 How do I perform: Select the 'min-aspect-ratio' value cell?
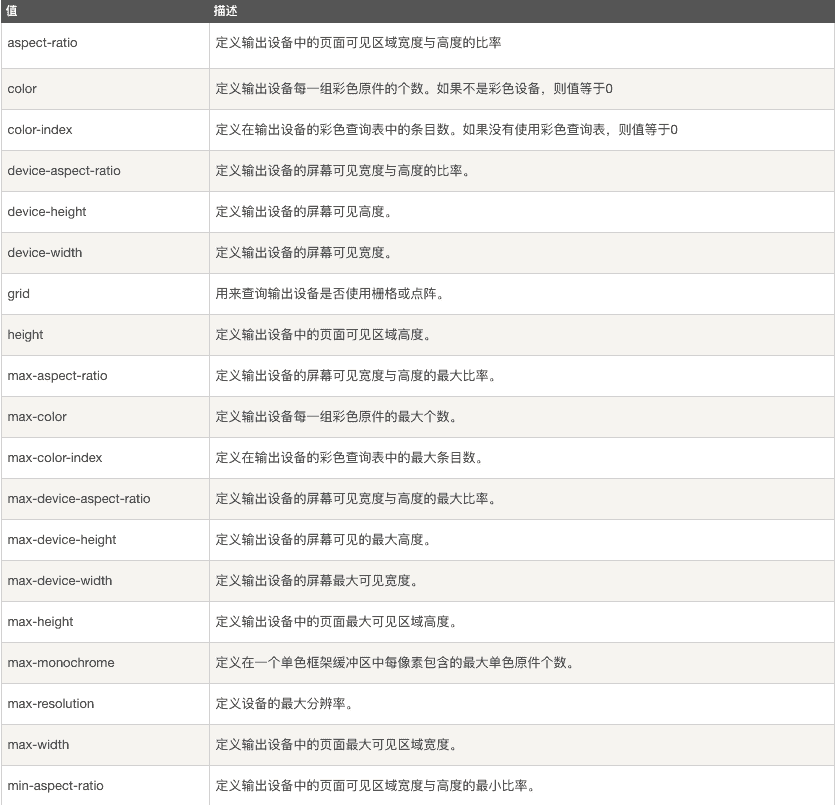(105, 786)
